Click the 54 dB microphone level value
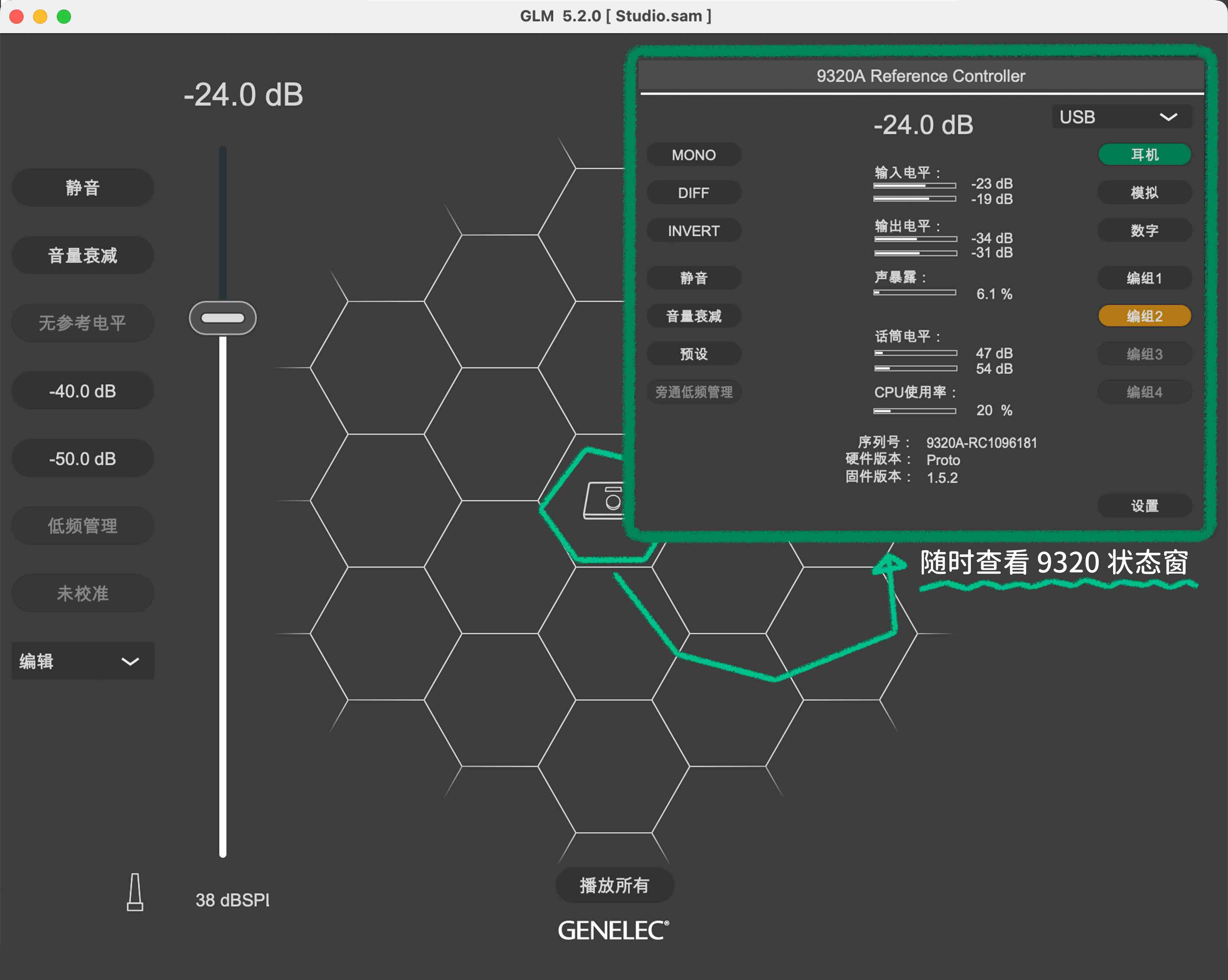 [x=994, y=369]
